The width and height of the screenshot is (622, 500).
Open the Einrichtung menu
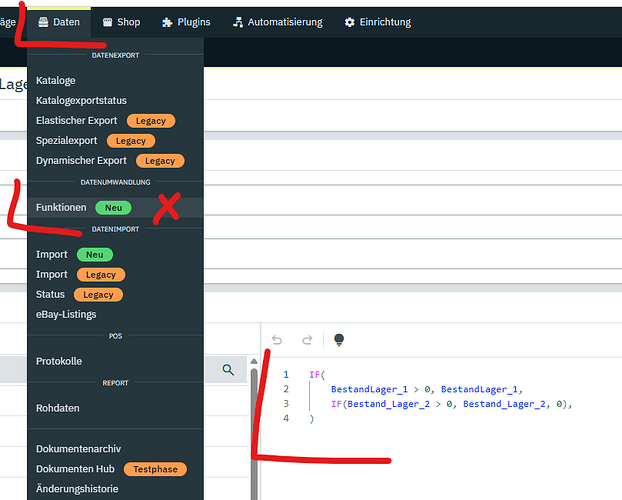(377, 22)
